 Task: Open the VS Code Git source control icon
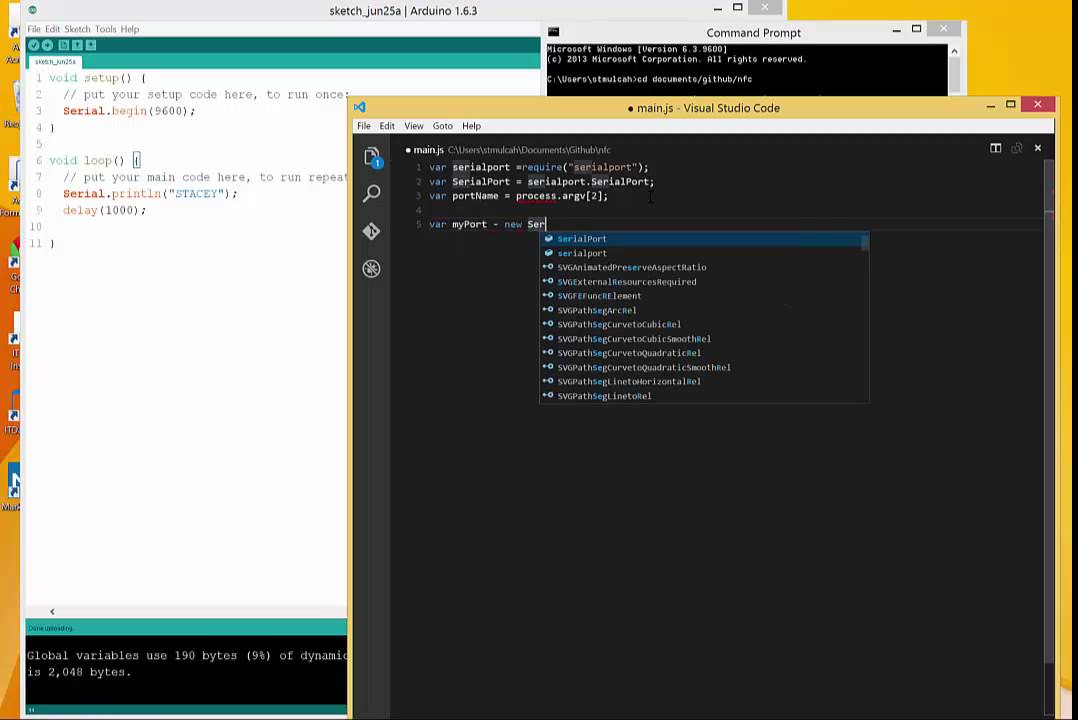point(372,231)
